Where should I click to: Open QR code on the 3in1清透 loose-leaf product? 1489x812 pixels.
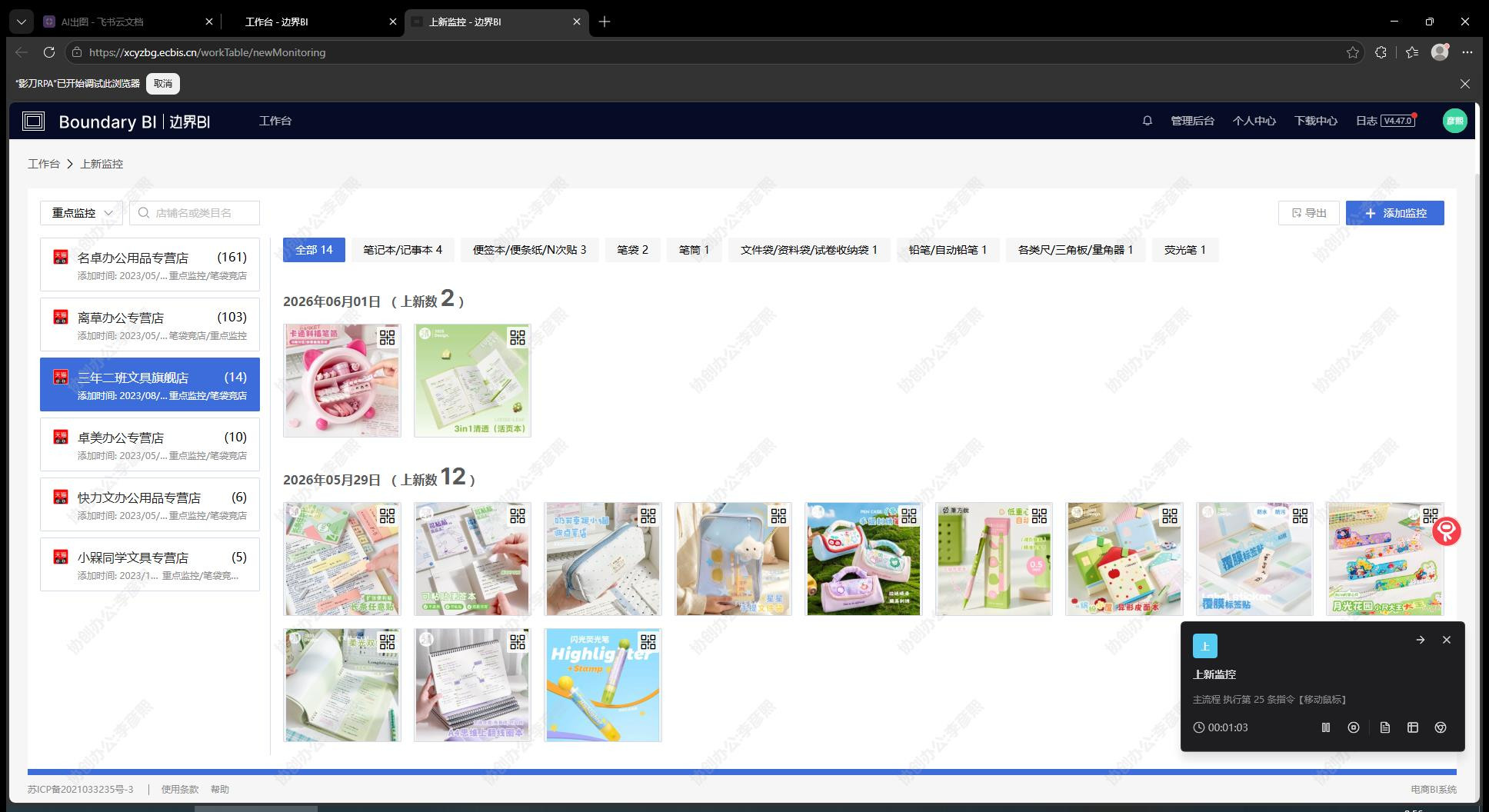[x=518, y=337]
